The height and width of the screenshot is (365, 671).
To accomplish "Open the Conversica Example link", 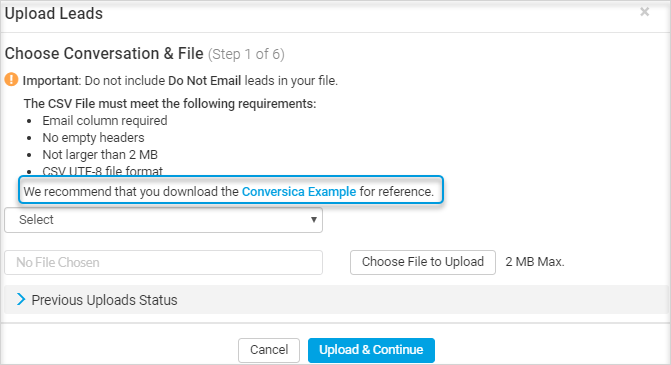I will pyautogui.click(x=299, y=191).
